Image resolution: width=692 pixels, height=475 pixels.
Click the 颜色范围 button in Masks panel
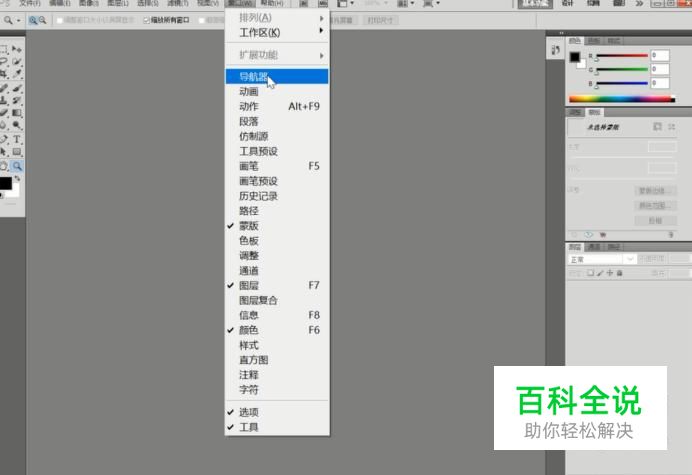tap(655, 205)
